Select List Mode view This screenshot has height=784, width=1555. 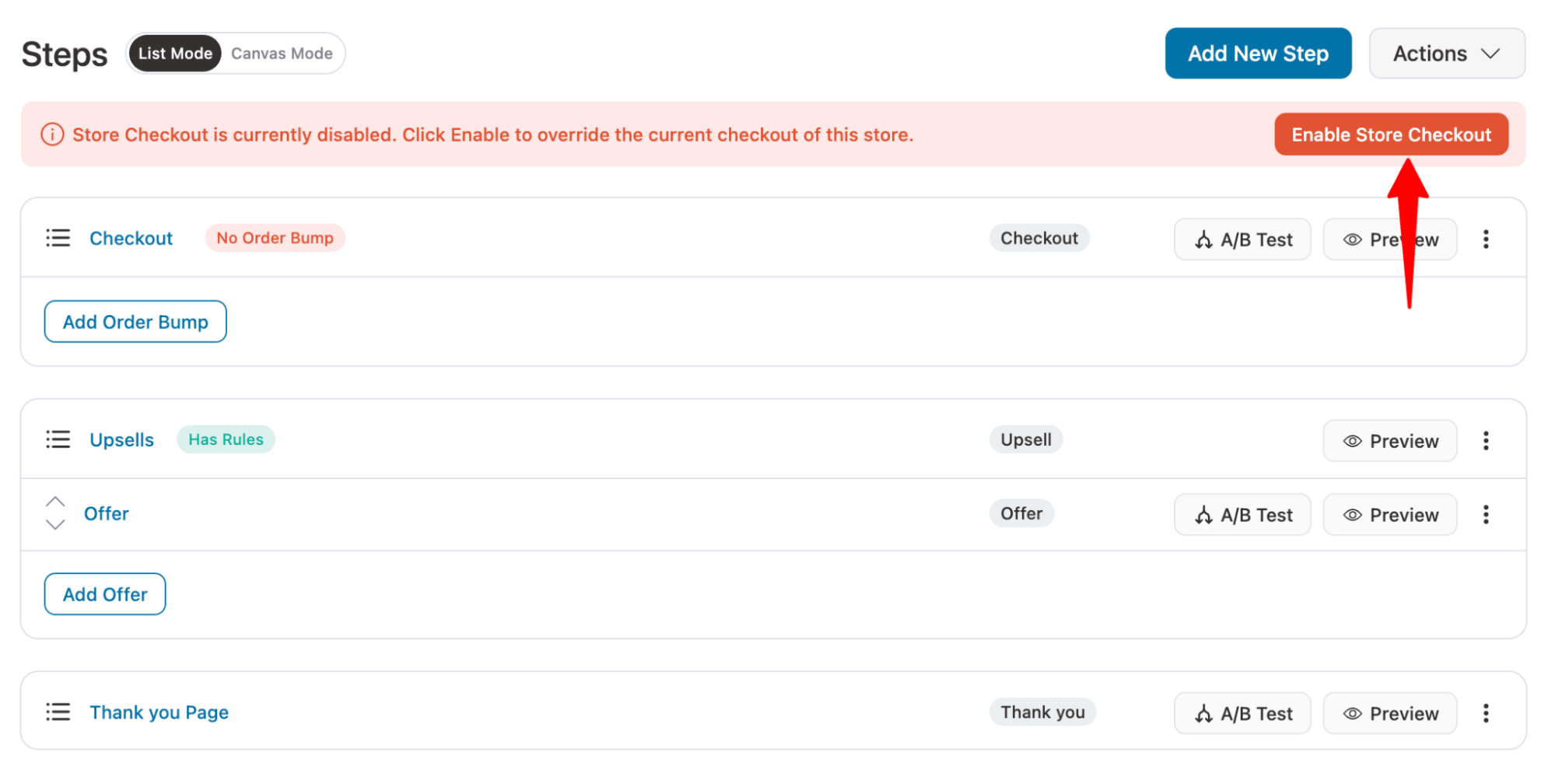(175, 54)
